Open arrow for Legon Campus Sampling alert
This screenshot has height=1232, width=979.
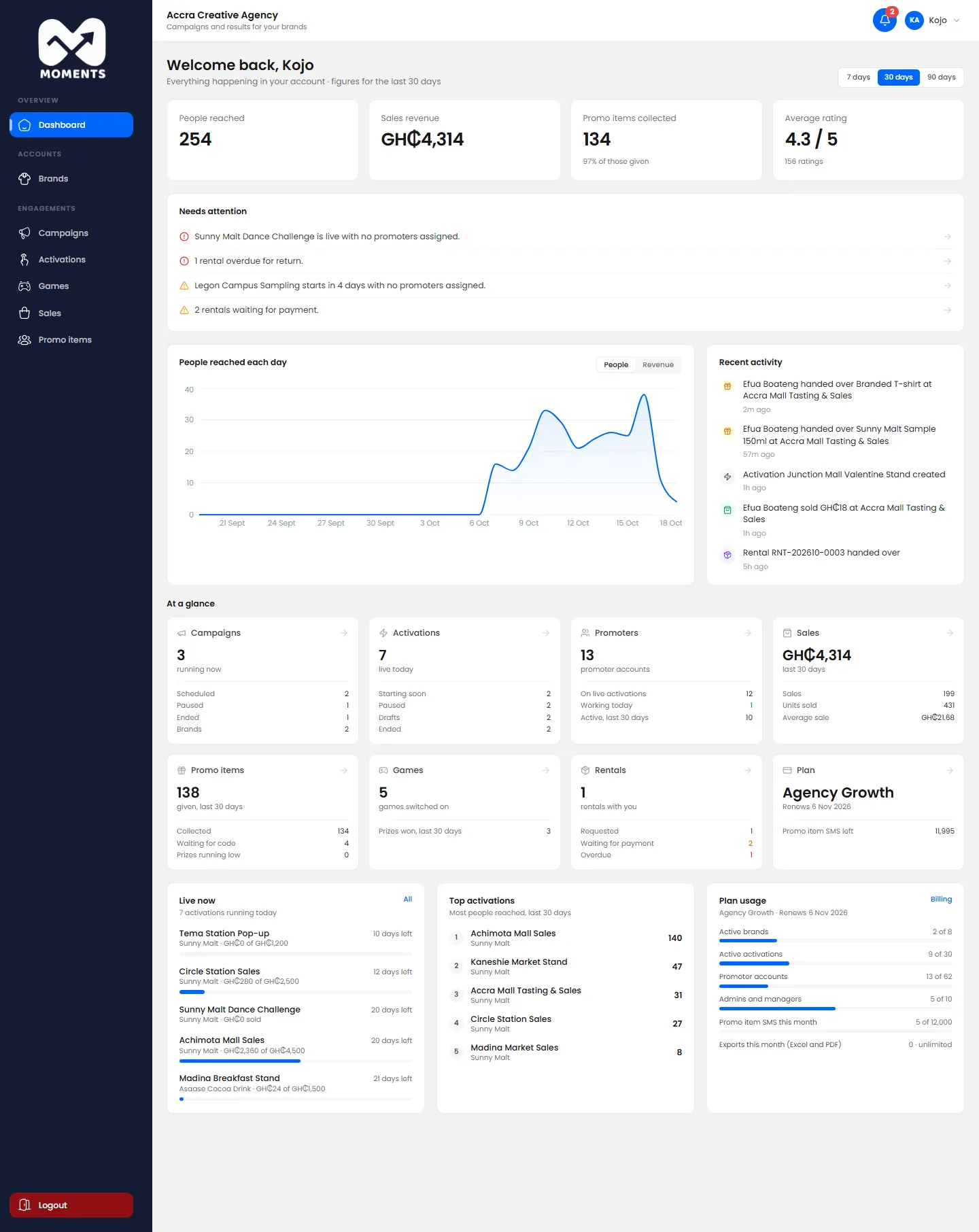click(948, 286)
